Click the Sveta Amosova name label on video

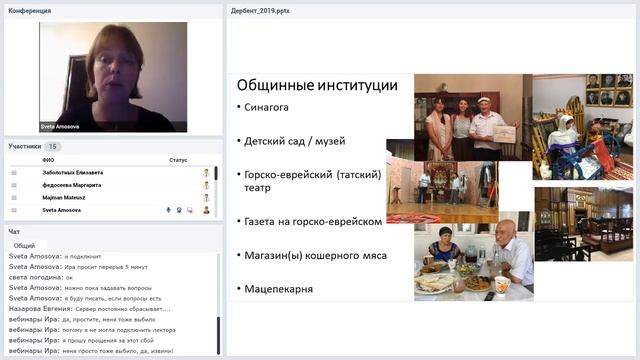pyautogui.click(x=60, y=127)
